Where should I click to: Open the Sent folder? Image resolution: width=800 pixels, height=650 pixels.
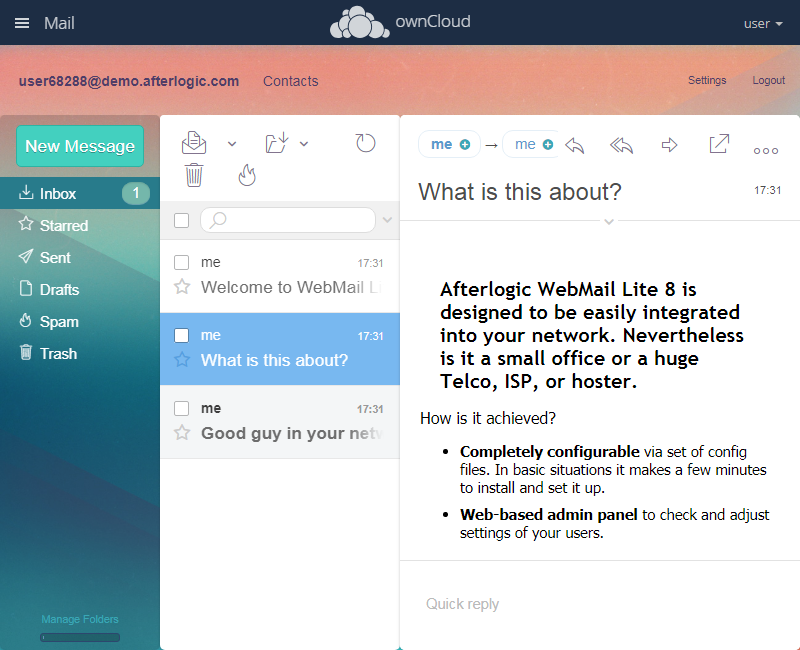point(55,258)
